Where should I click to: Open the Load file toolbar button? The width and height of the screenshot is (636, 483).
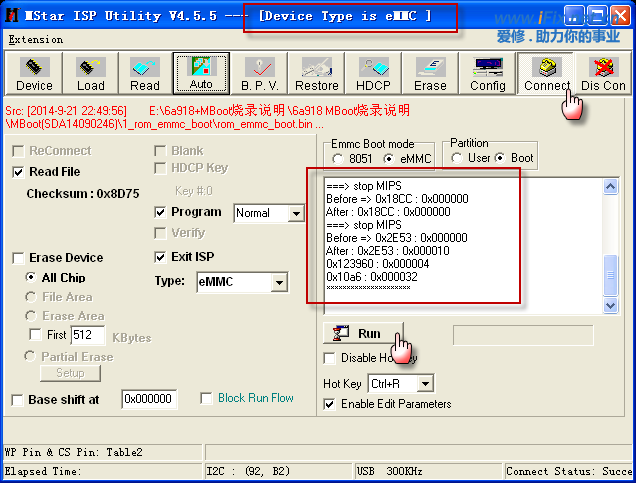pyautogui.click(x=90, y=73)
